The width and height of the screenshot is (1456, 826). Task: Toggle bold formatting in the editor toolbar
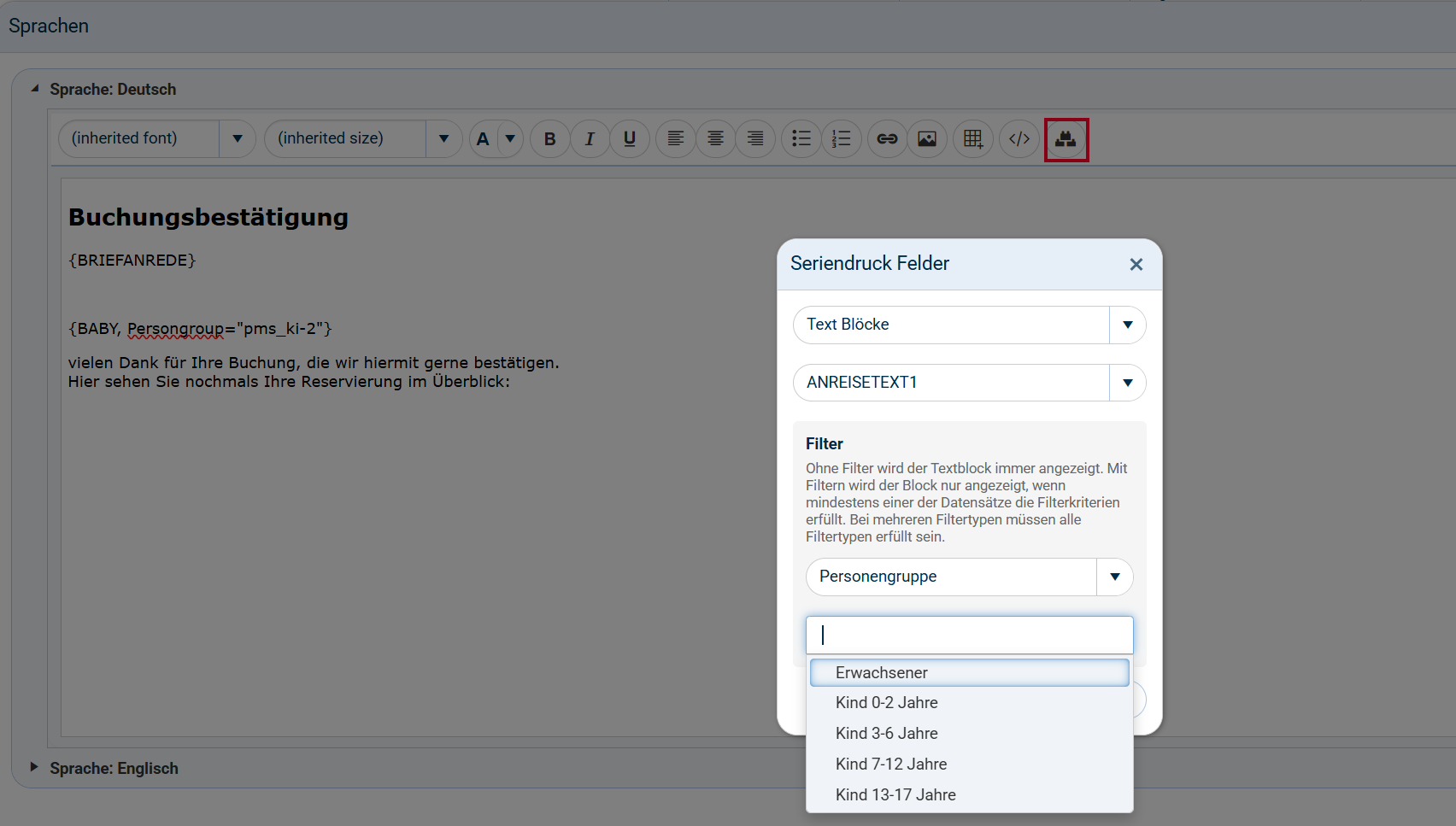[549, 138]
